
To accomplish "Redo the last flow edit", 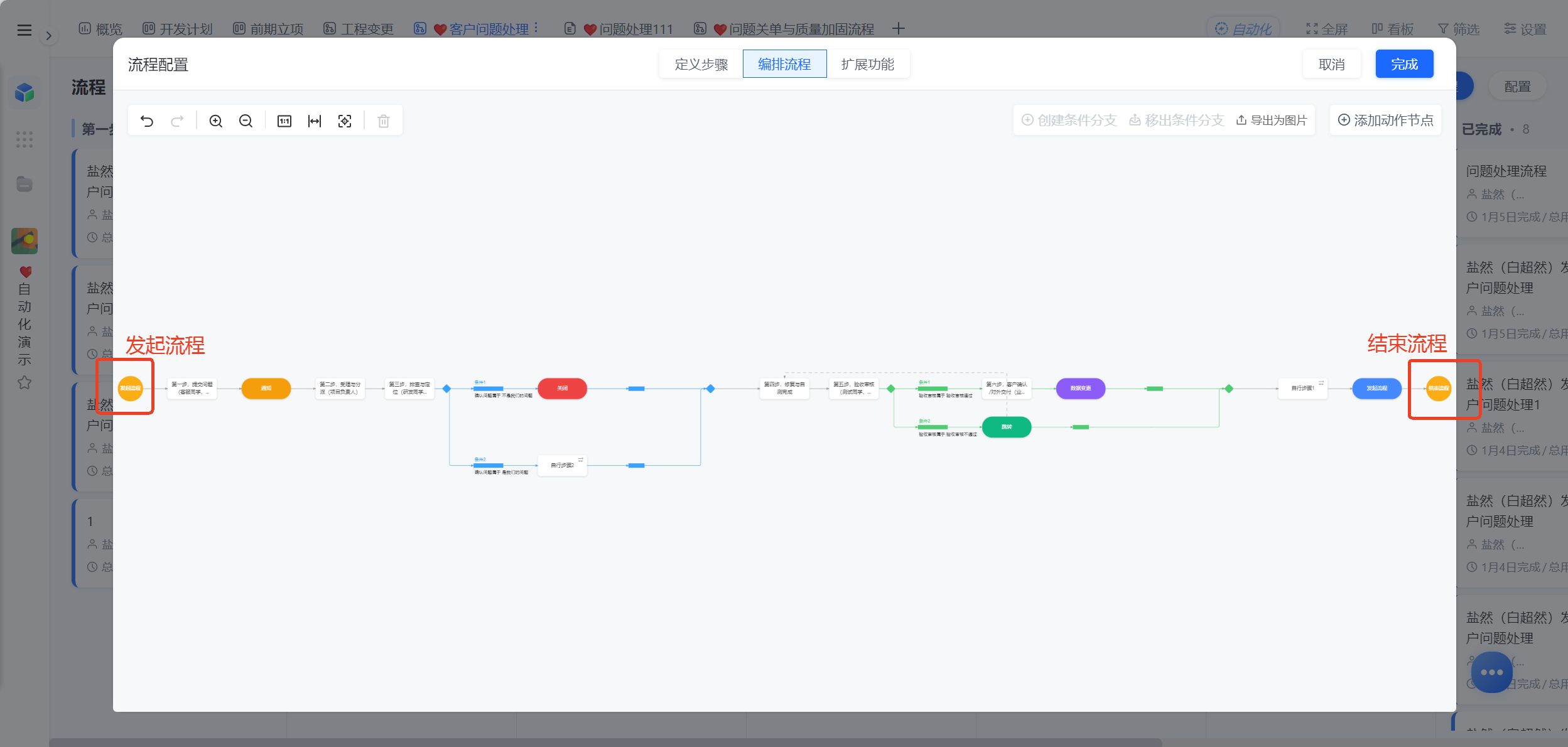I will 177,121.
